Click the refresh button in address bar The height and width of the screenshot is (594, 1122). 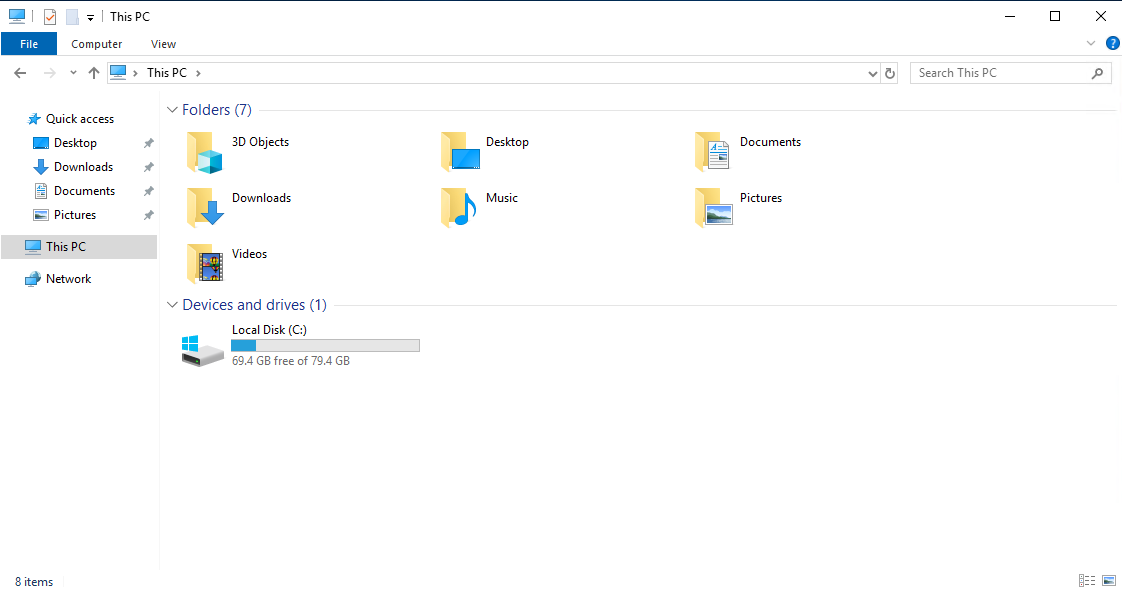(x=890, y=72)
